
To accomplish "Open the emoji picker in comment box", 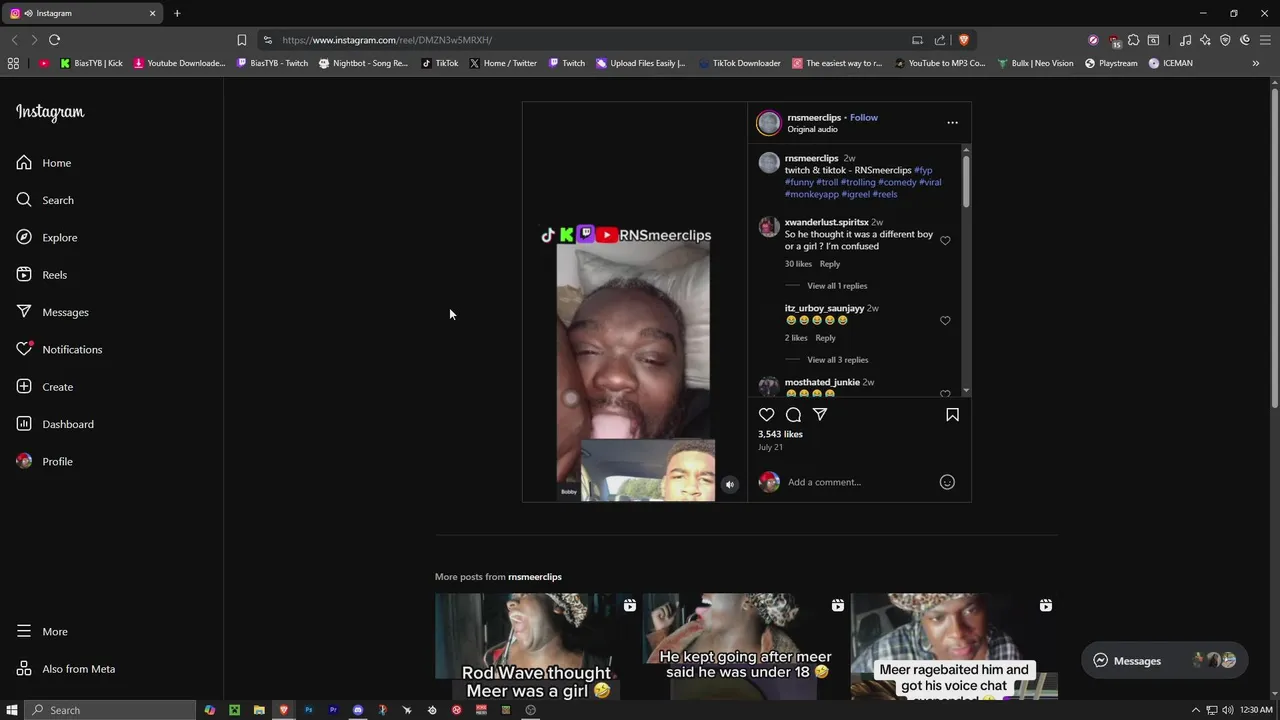I will tap(947, 482).
